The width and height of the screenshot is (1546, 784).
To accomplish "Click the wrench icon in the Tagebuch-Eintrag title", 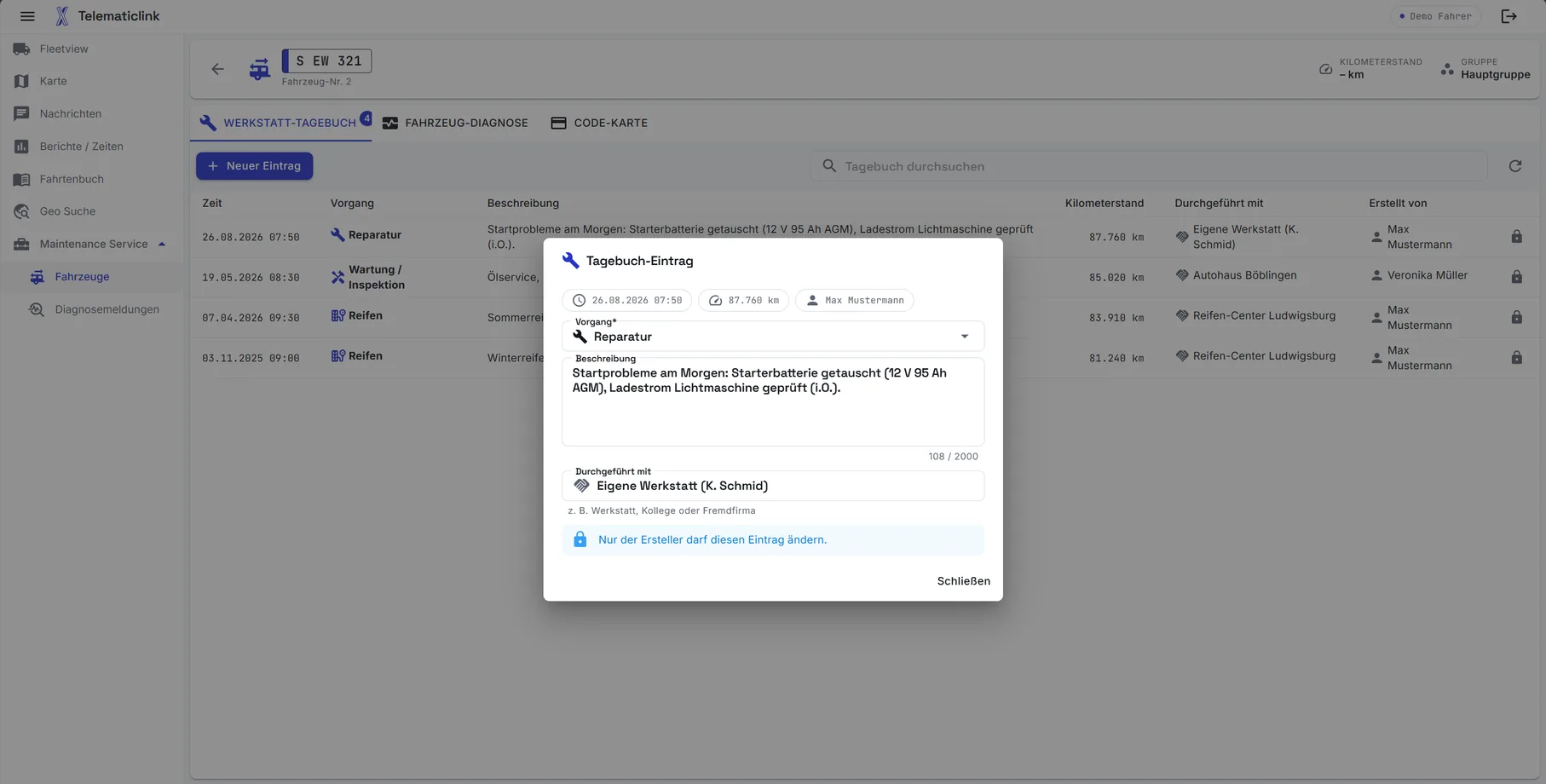I will [571, 261].
